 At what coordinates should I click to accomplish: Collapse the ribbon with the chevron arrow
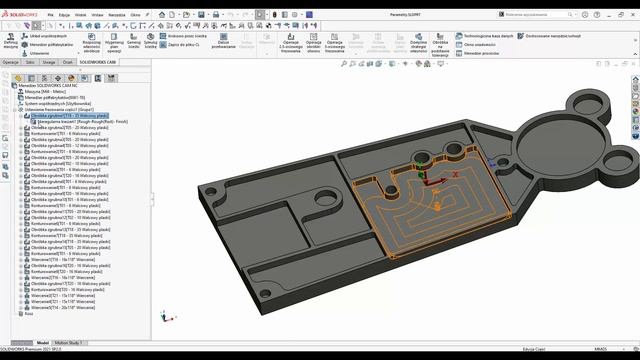click(635, 54)
